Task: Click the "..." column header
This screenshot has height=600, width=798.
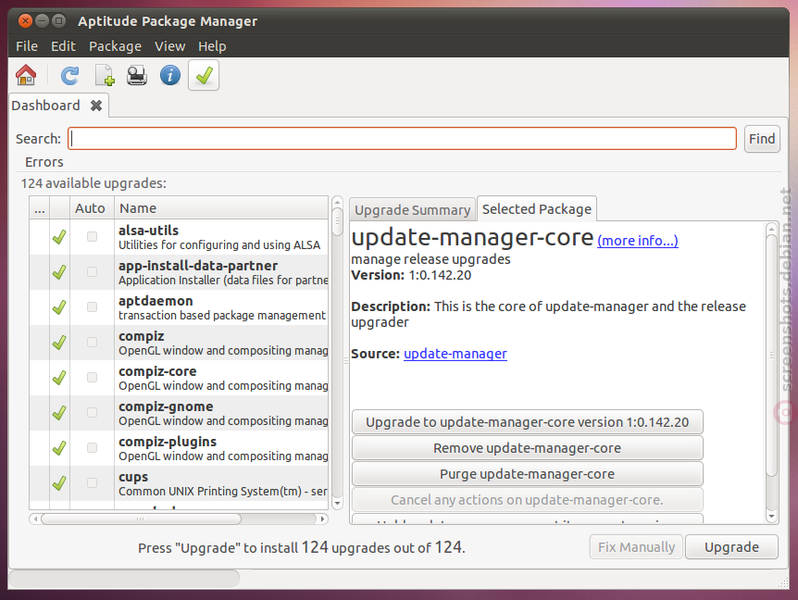Action: [x=39, y=208]
